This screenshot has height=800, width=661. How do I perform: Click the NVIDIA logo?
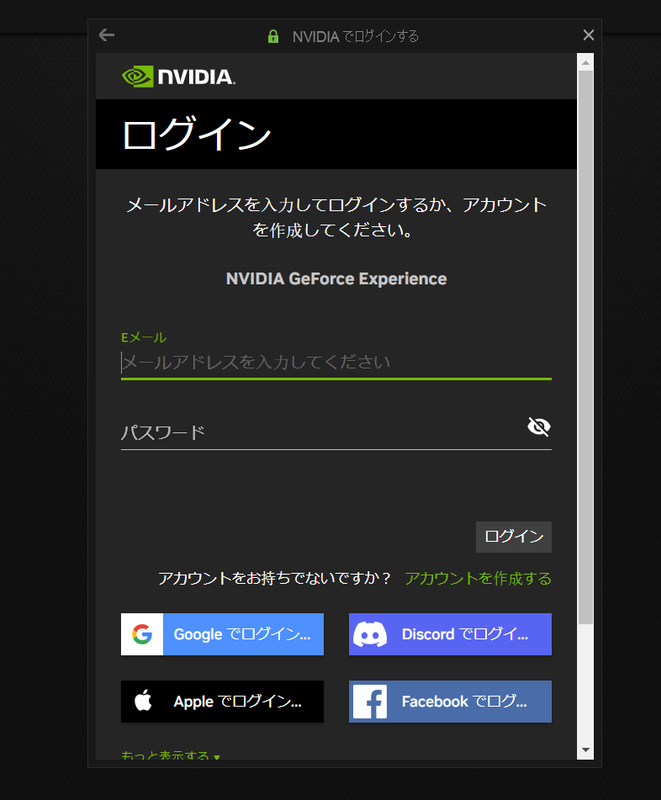[179, 77]
